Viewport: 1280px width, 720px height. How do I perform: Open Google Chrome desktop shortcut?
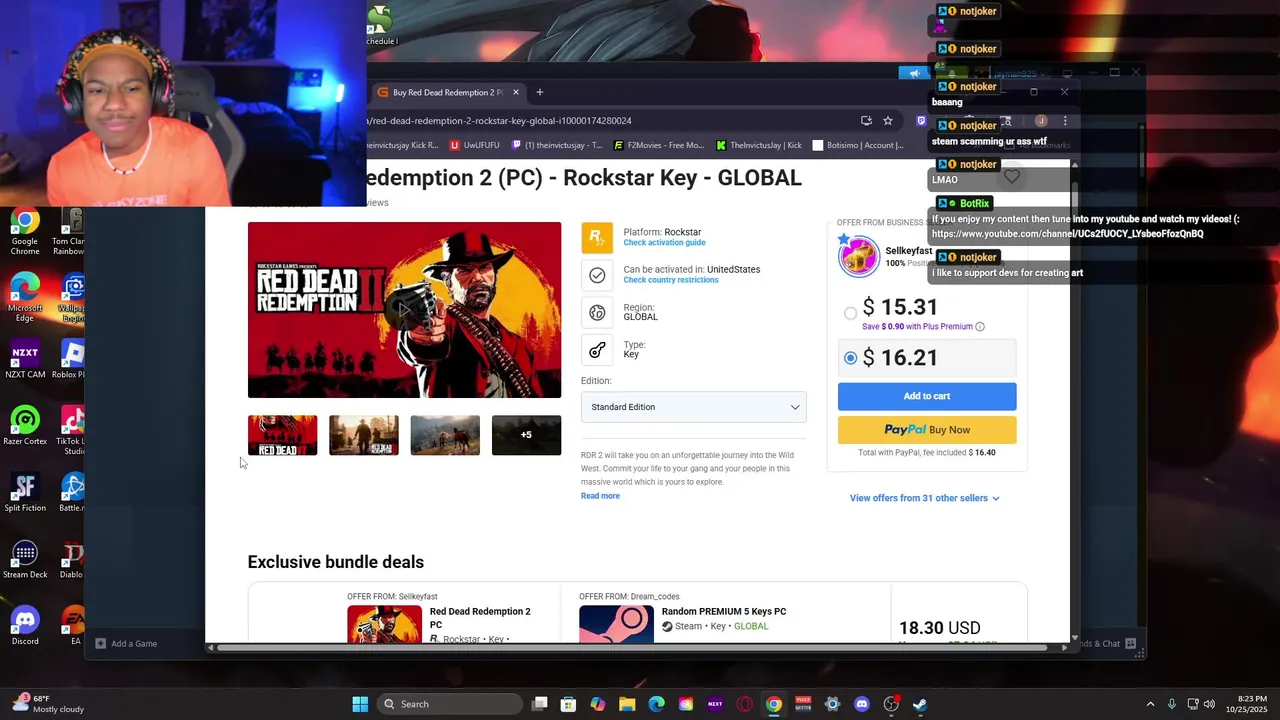pyautogui.click(x=25, y=230)
